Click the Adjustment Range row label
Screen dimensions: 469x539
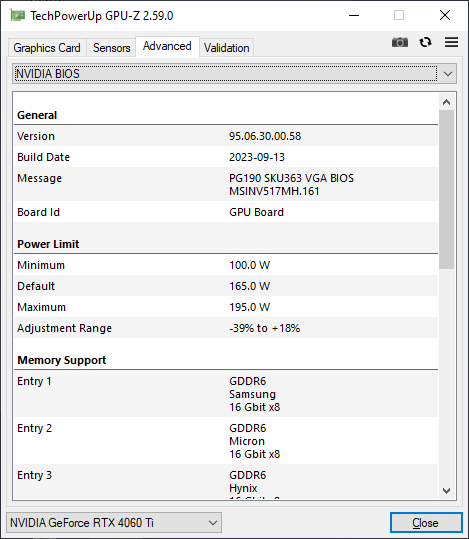pyautogui.click(x=64, y=328)
